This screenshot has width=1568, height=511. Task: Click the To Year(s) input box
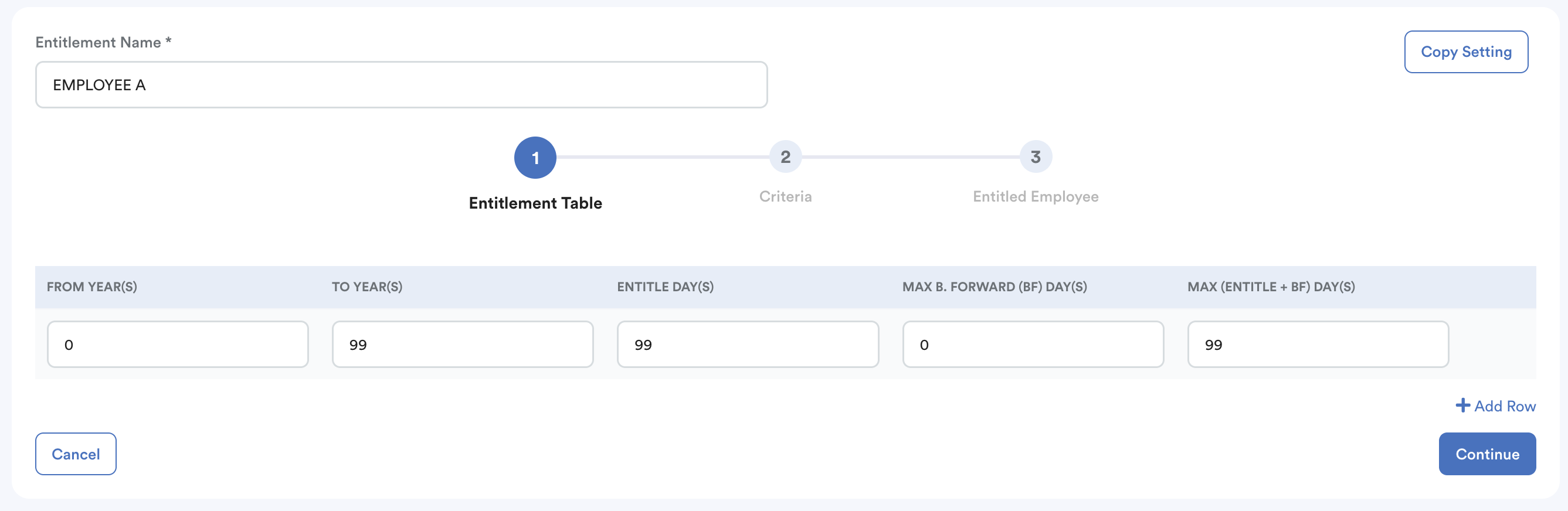pos(463,345)
